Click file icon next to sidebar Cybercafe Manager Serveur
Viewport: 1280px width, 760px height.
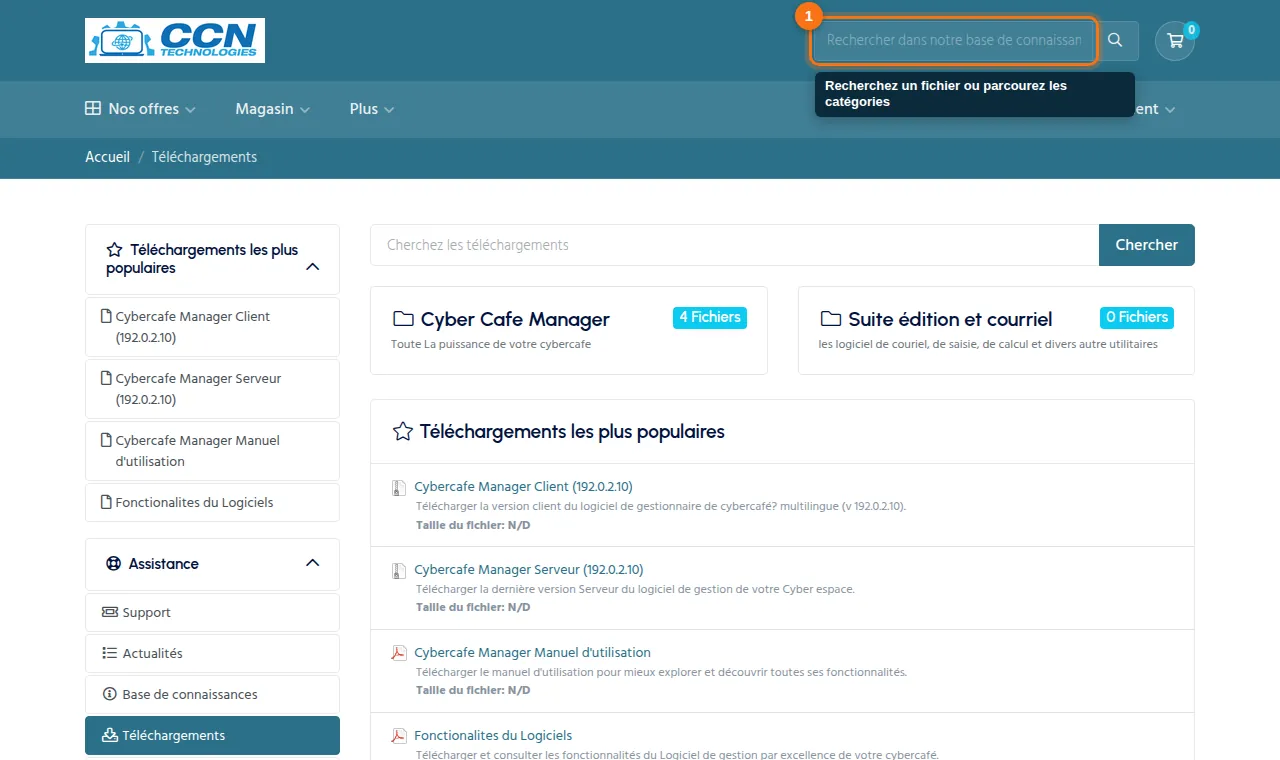(x=107, y=378)
